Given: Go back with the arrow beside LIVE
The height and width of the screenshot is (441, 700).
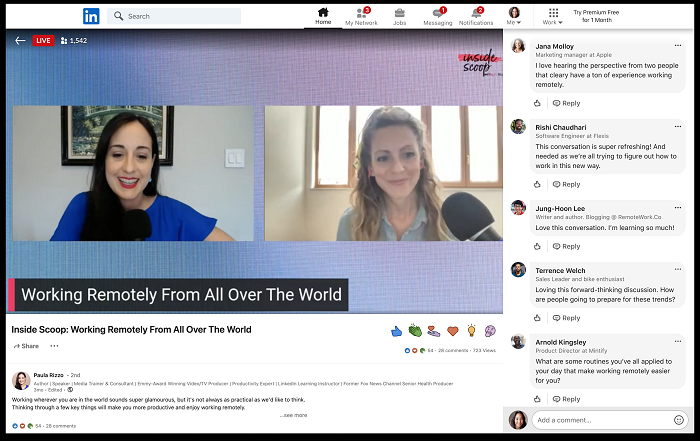Looking at the screenshot, I should 20,41.
